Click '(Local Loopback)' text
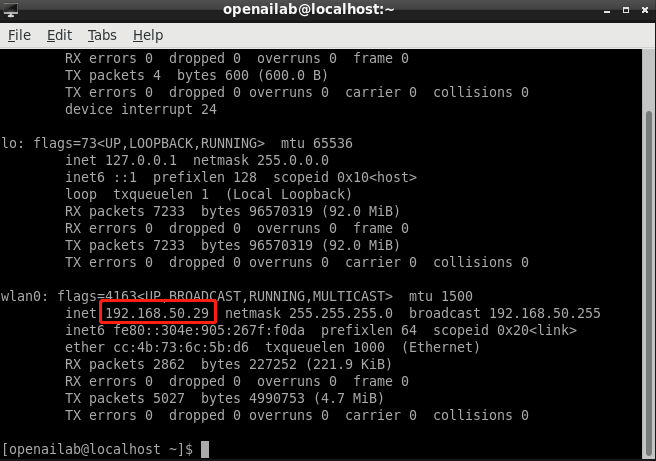This screenshot has width=656, height=461. coord(289,194)
